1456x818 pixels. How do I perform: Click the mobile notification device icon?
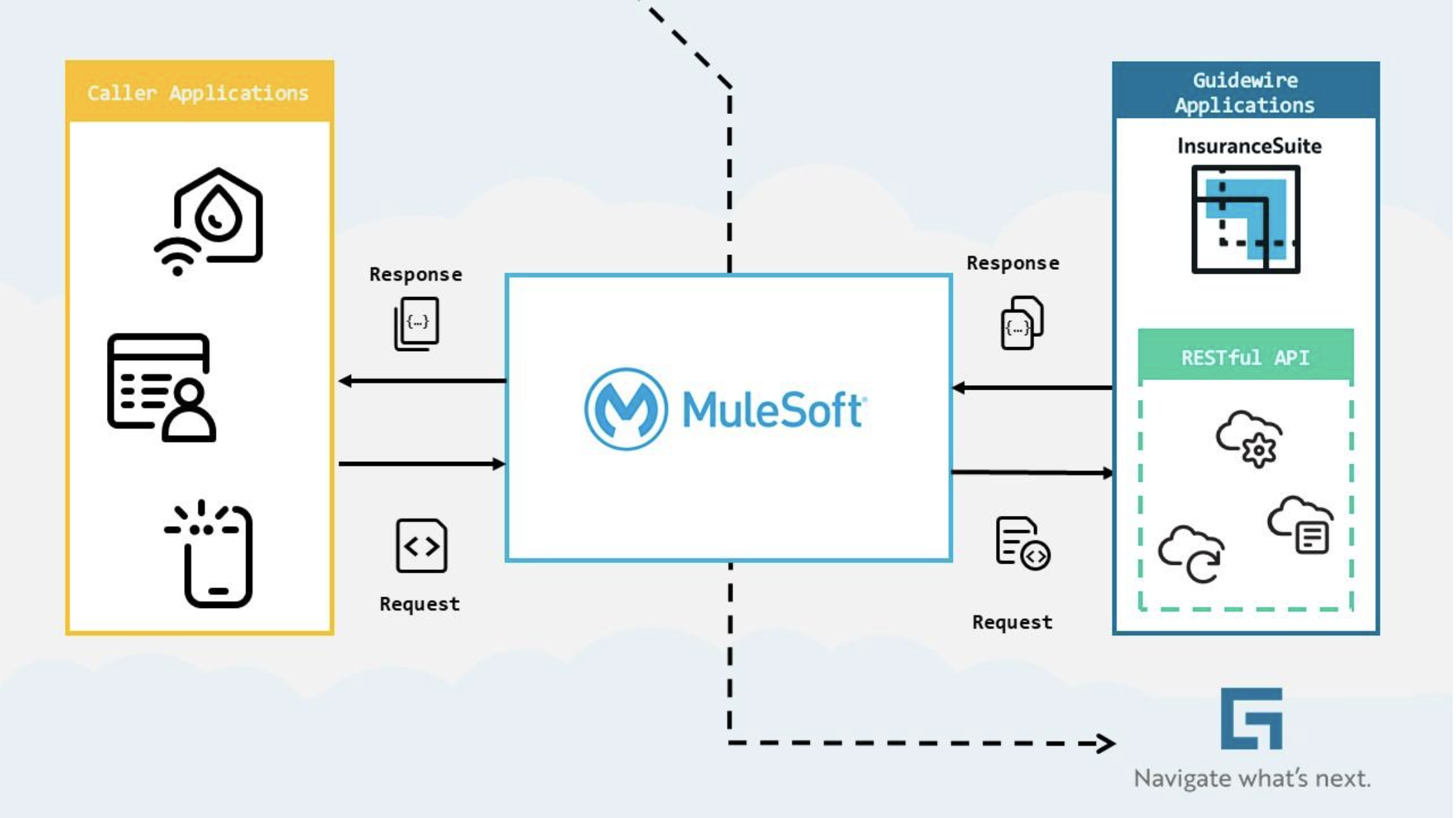200,555
